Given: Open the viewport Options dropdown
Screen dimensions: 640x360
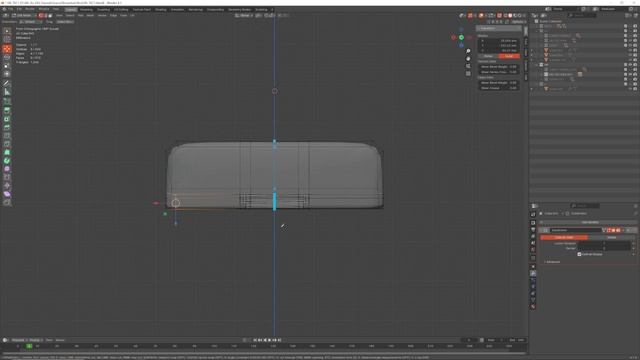Looking at the screenshot, I should coord(518,22).
